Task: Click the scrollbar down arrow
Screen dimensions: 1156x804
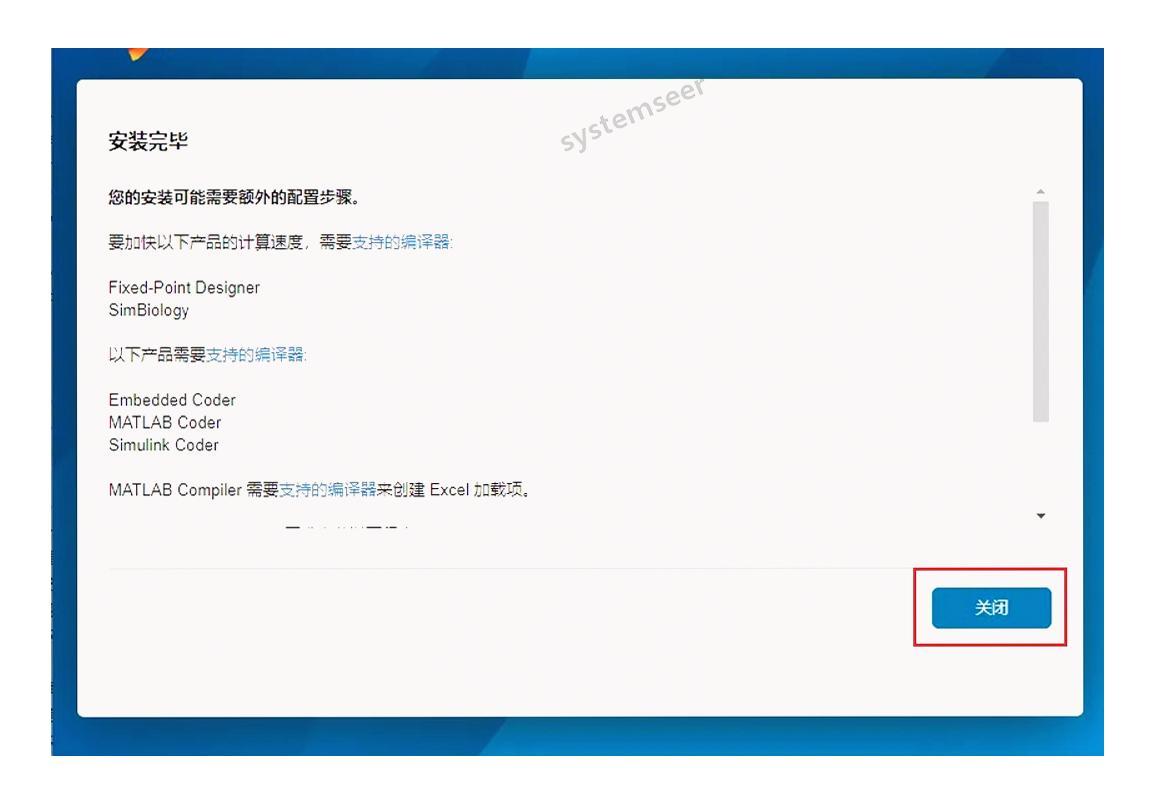Action: [1040, 516]
